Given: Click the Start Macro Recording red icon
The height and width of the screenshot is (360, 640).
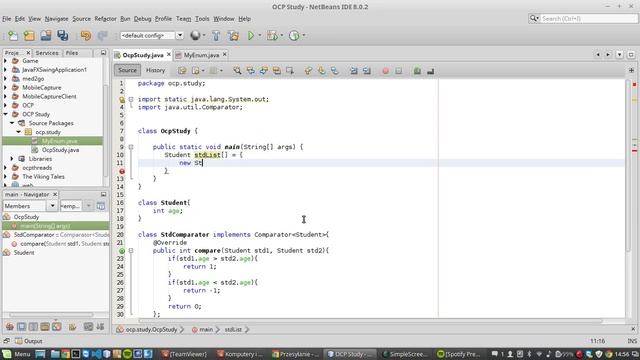Looking at the screenshot, I should tap(385, 71).
